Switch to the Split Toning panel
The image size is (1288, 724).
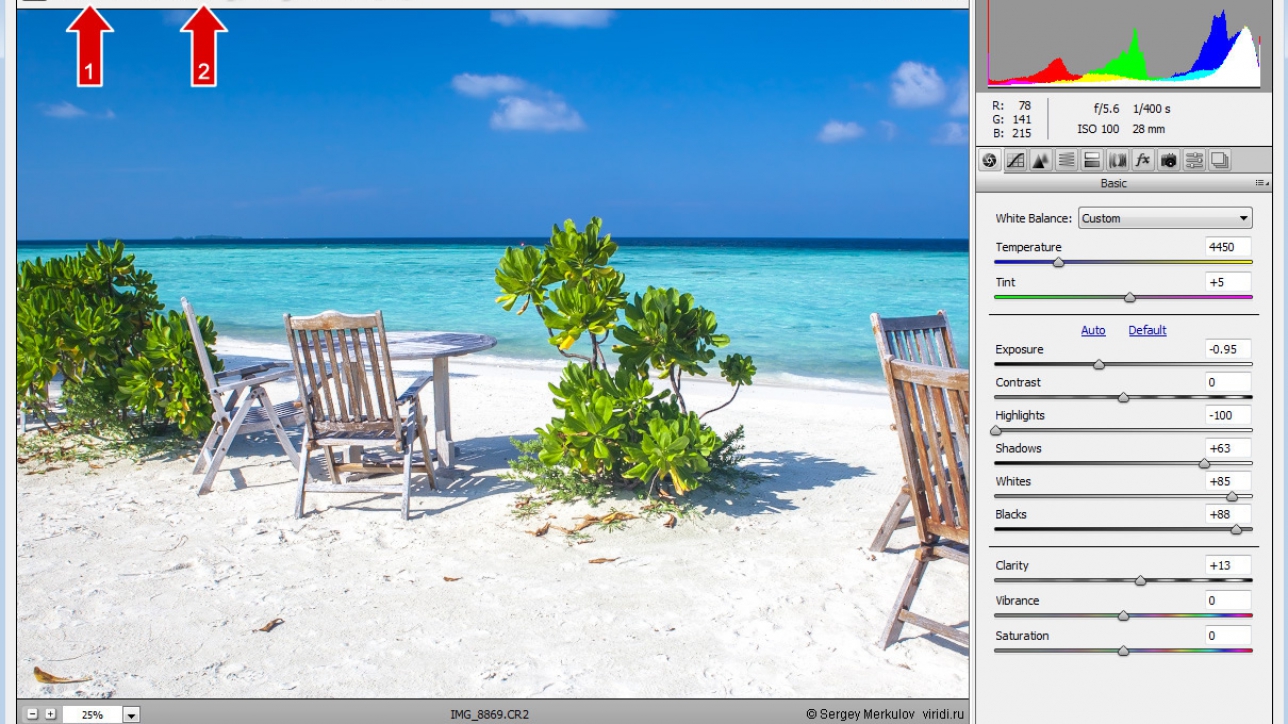click(x=1092, y=160)
